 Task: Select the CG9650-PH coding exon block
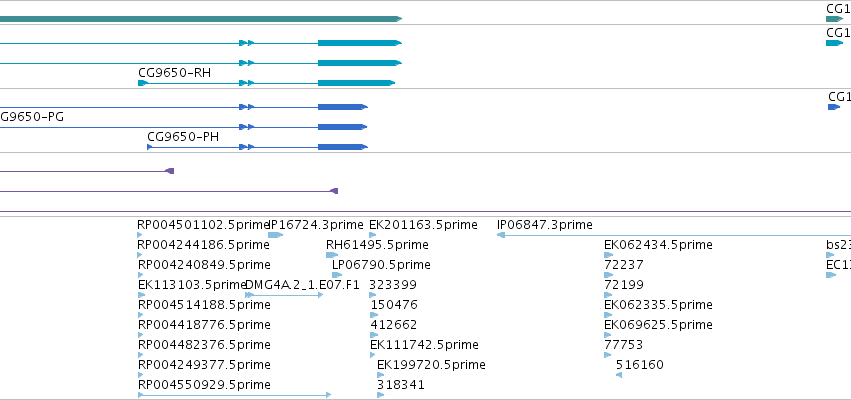(x=342, y=147)
